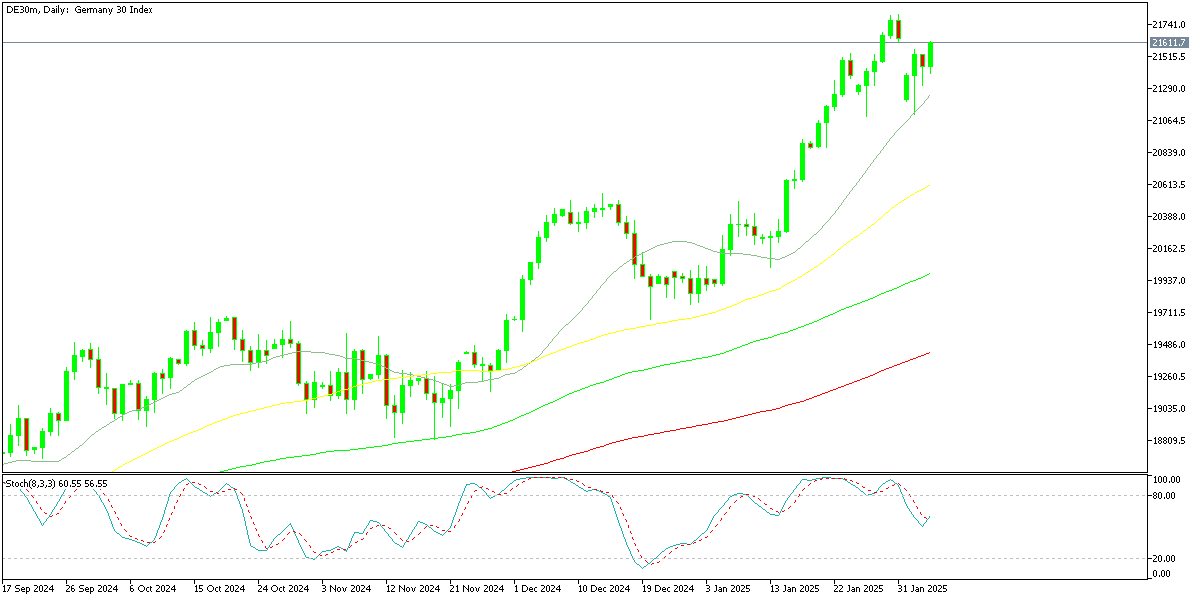The width and height of the screenshot is (1200, 600).
Task: Select the current price label 21611.7
Action: point(1168,43)
